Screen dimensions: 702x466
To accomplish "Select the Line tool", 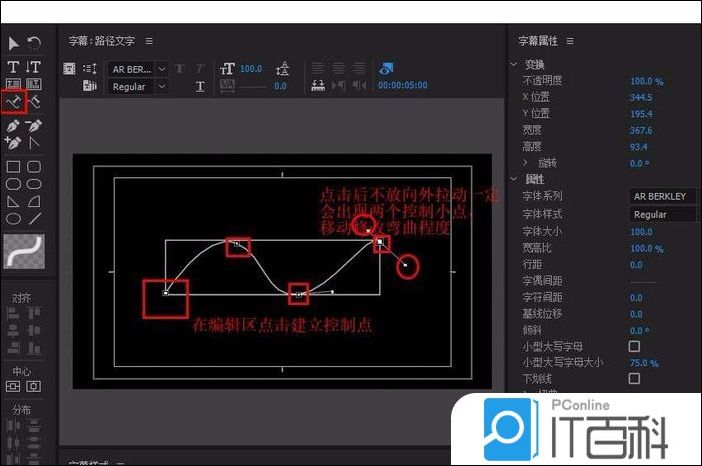I will tap(34, 219).
